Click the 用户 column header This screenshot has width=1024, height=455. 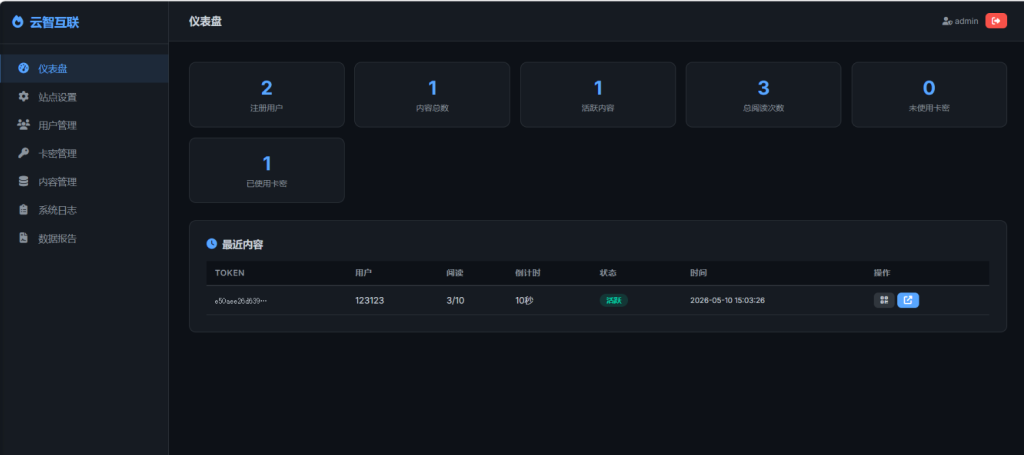click(x=364, y=273)
